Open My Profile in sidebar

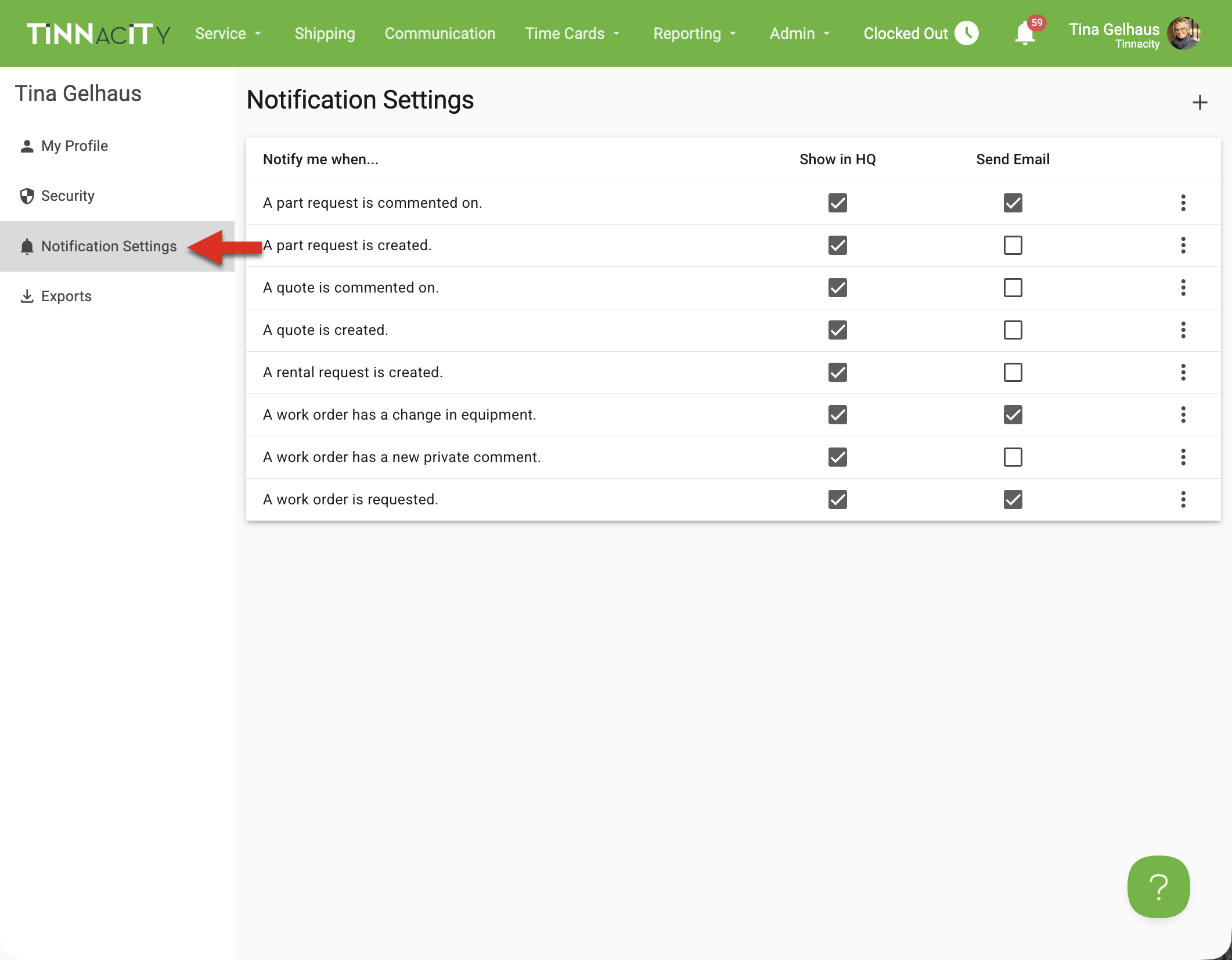[74, 146]
